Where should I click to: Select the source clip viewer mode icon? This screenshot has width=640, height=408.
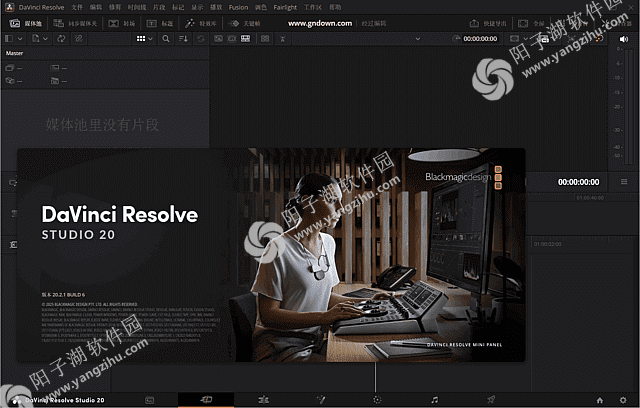tap(218, 39)
